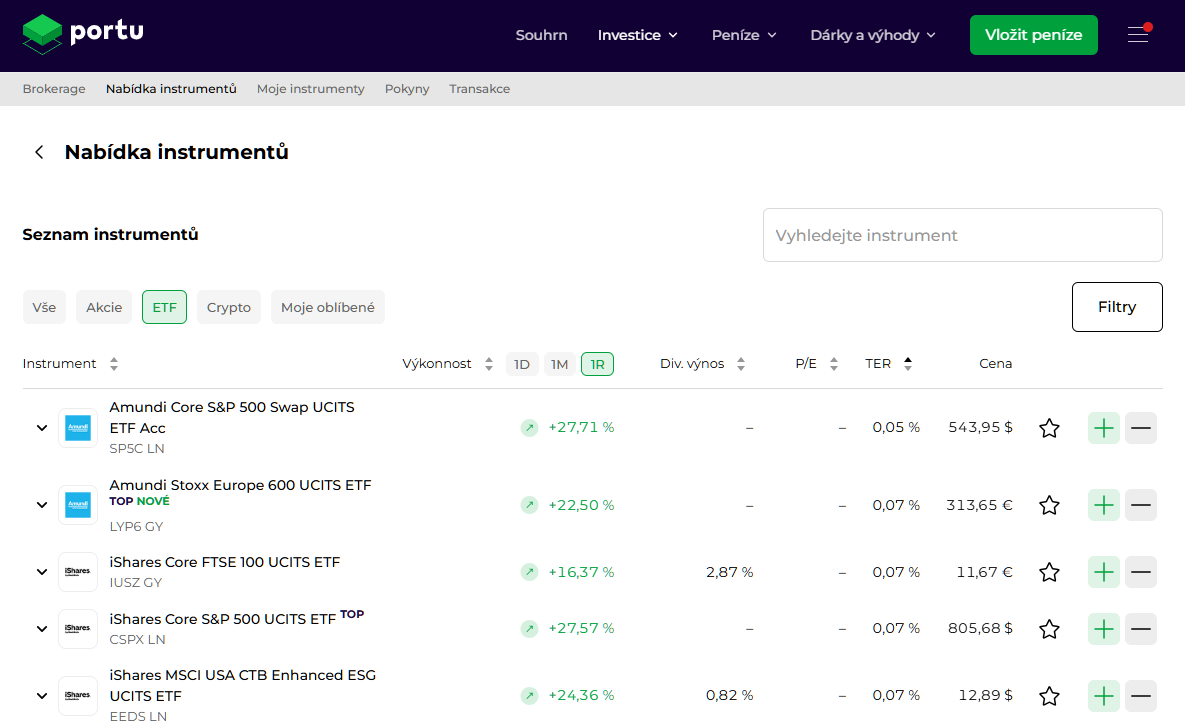
Task: Open the Dárky a výhody dropdown
Action: tap(873, 35)
